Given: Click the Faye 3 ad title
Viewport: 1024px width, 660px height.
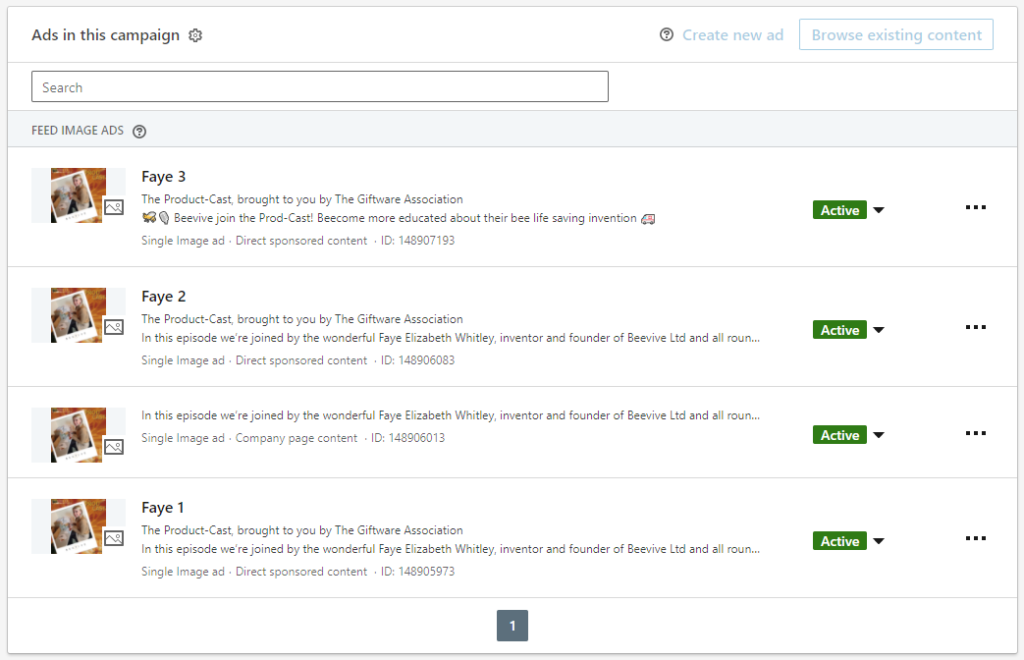Looking at the screenshot, I should 163,177.
